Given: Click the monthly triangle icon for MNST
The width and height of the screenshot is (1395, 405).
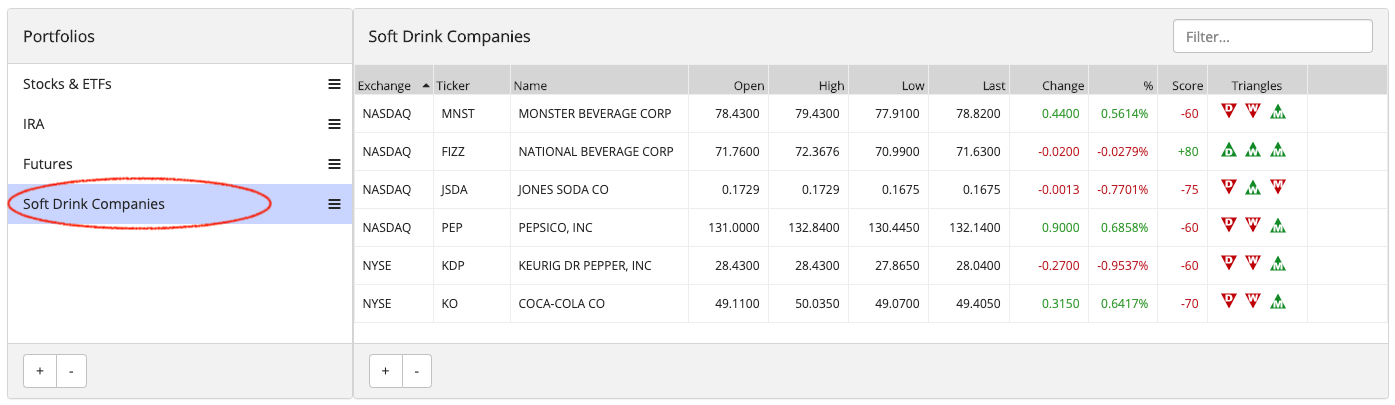Looking at the screenshot, I should pyautogui.click(x=1277, y=112).
